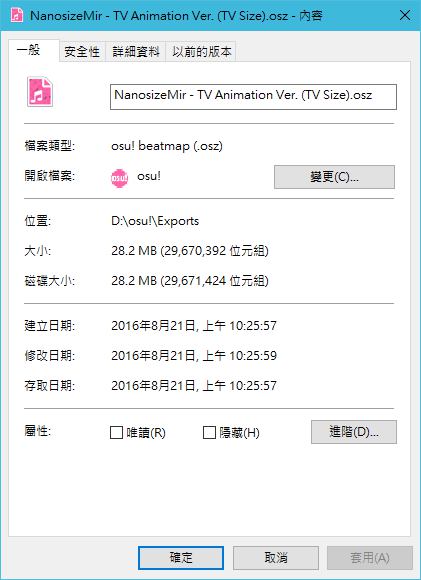Viewport: 421px width, 580px height.
Task: Select the 詳細資料 tab
Action: [x=136, y=51]
